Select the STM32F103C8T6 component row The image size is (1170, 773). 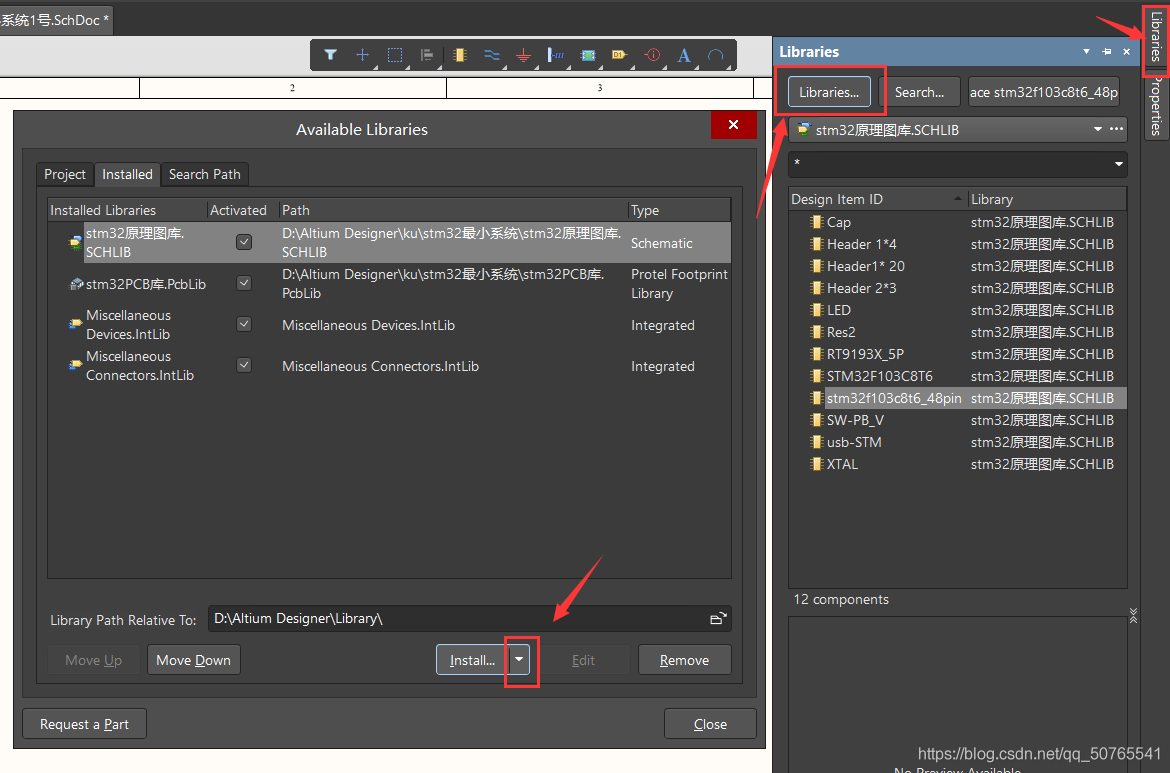(958, 376)
